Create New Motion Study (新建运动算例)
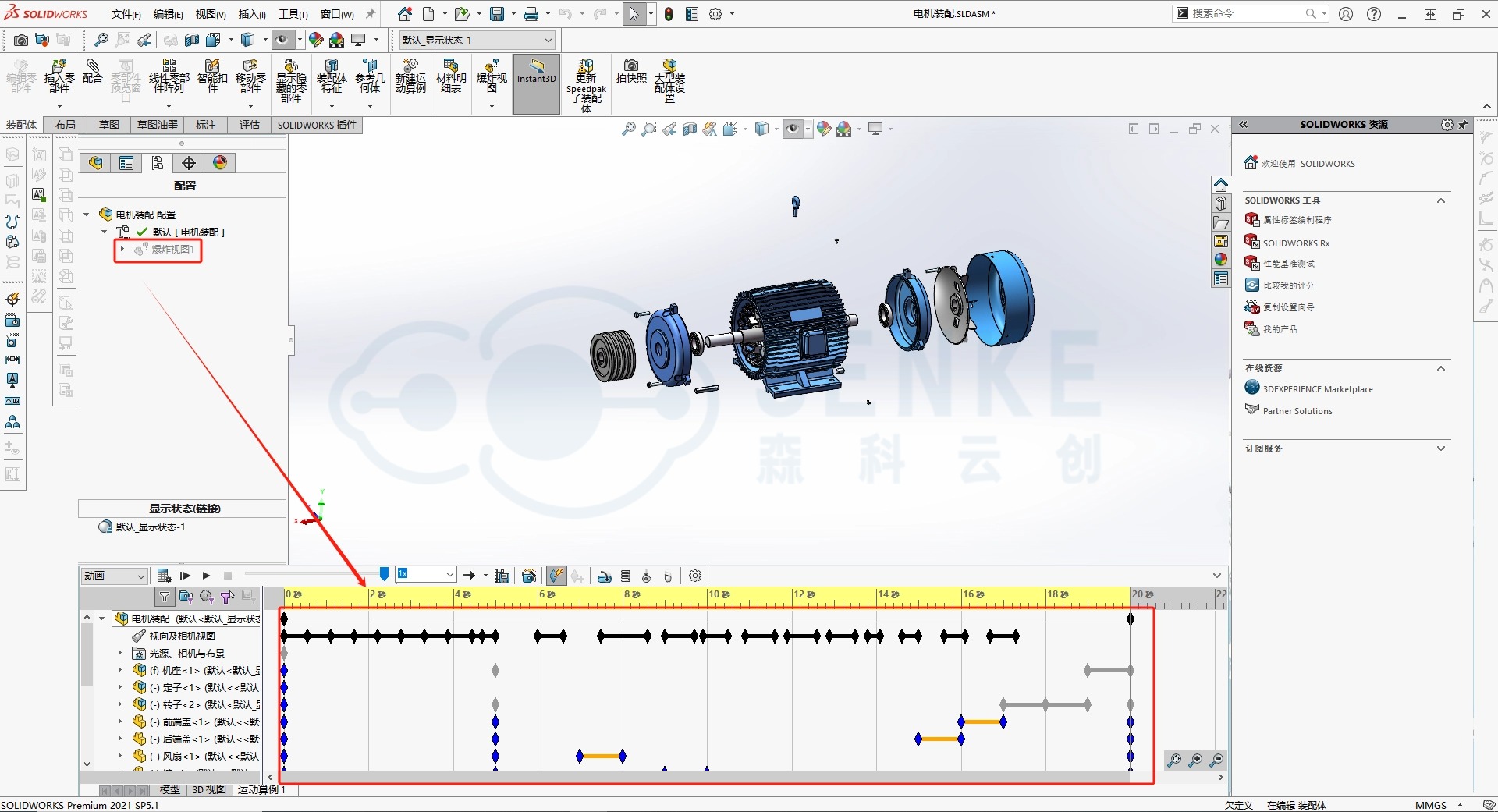The image size is (1498, 812). click(410, 76)
